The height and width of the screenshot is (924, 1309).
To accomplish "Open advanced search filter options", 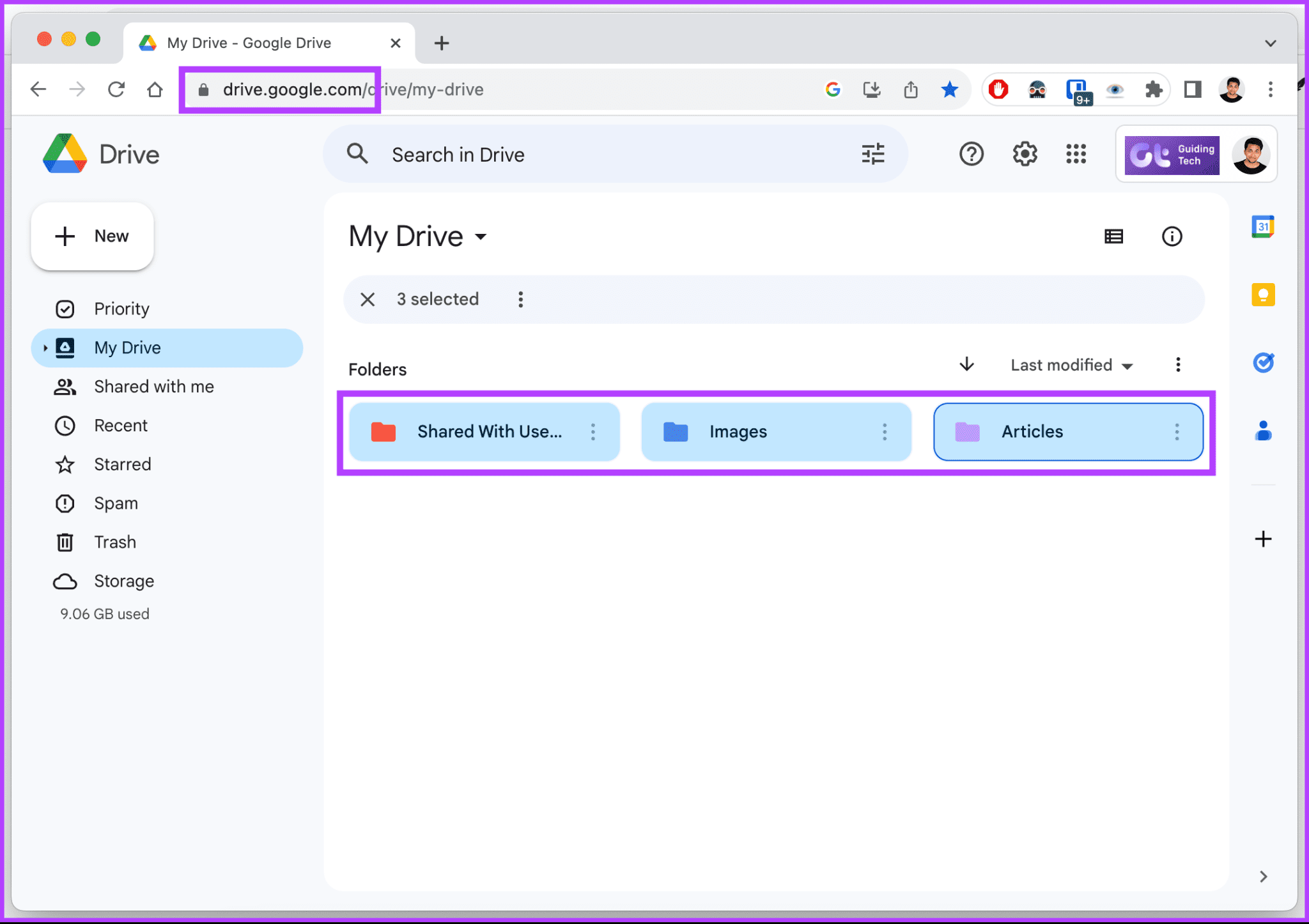I will tap(873, 154).
